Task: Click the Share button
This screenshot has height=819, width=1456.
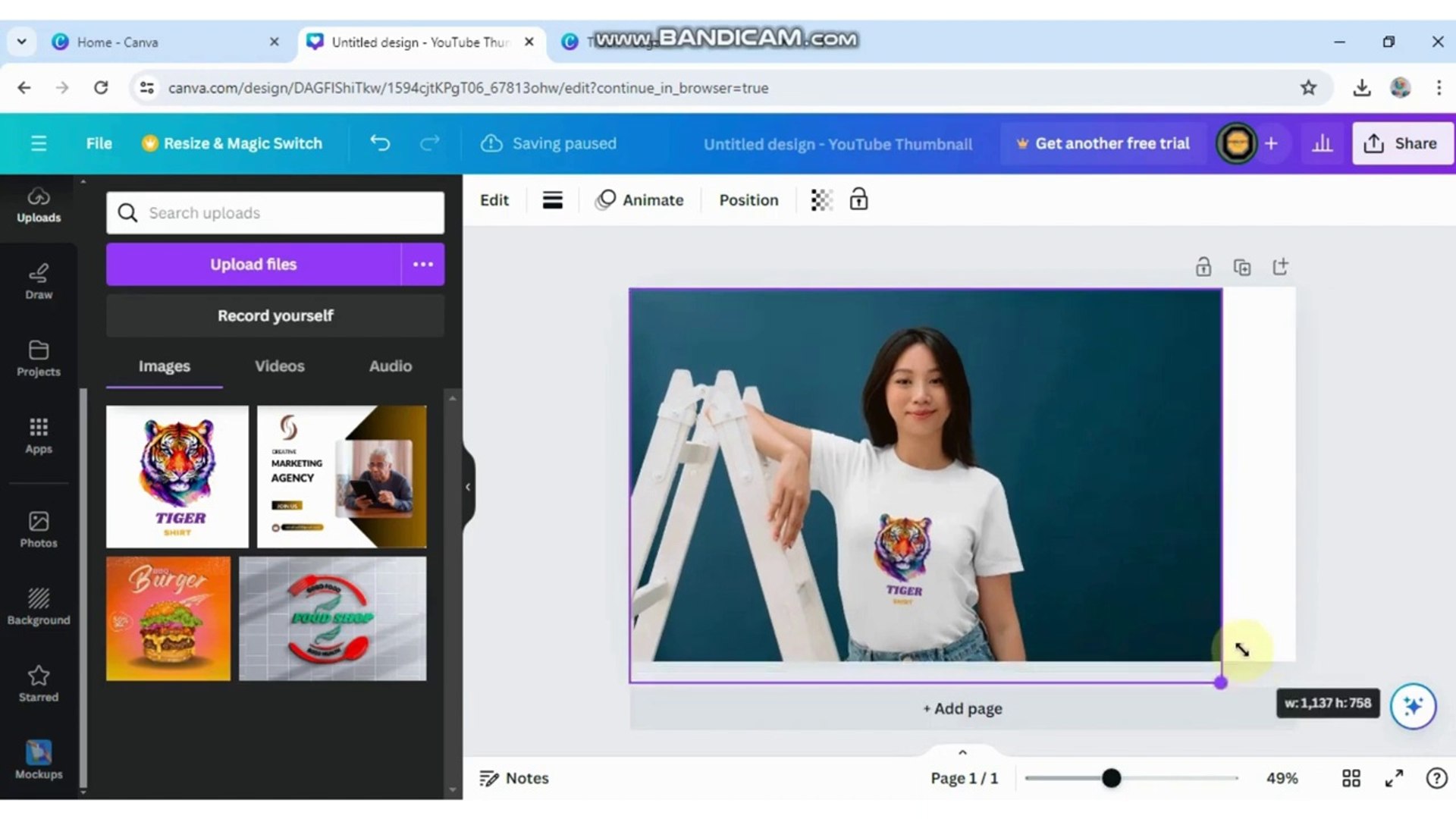Action: click(x=1401, y=143)
